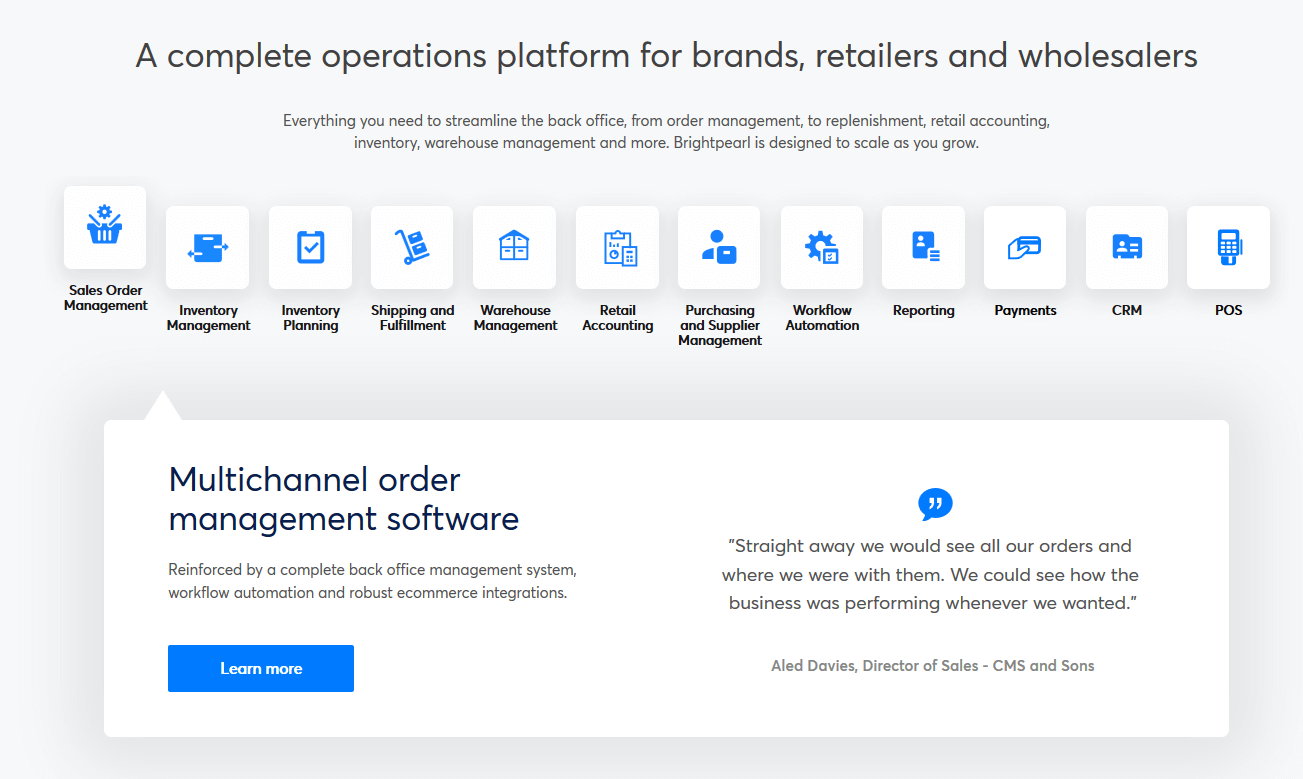Click the blue quotation bubble icon
The image size is (1303, 779).
point(935,505)
